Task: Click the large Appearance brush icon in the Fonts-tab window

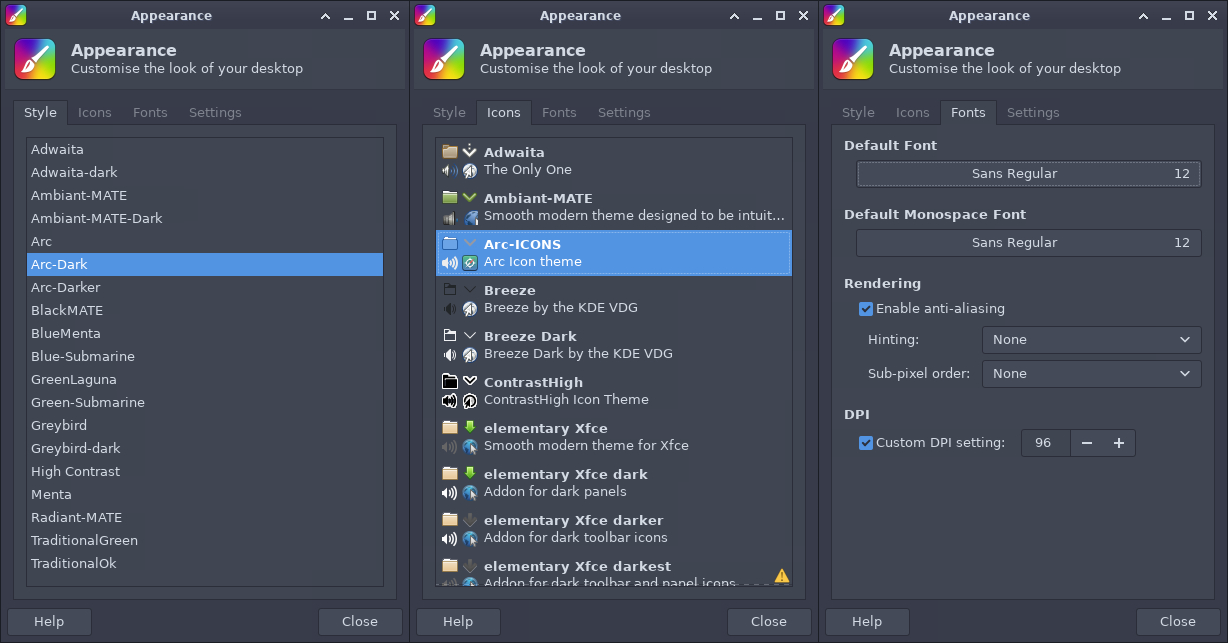Action: 853,59
